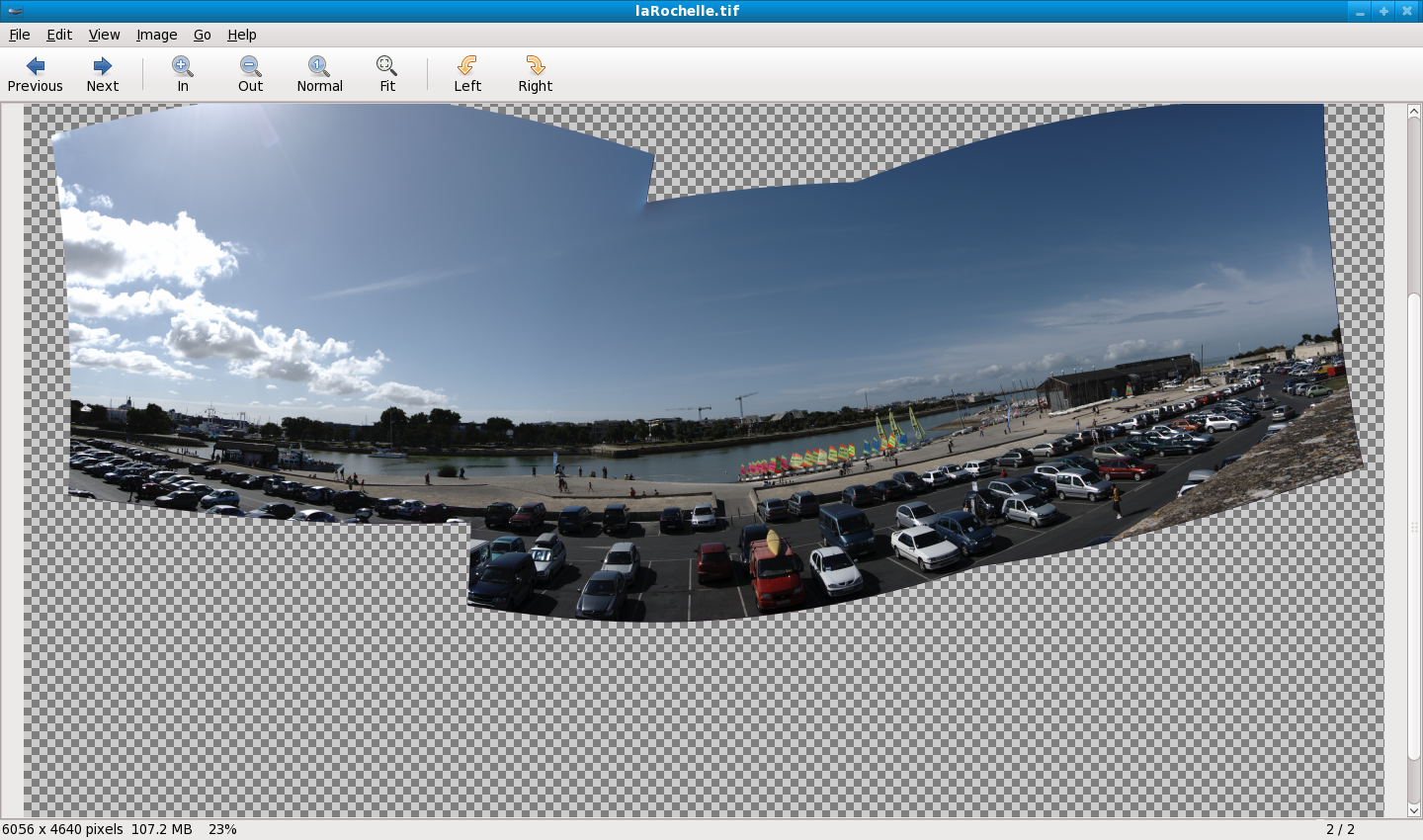This screenshot has width=1423, height=840.
Task: Zoom Out of the image
Action: [x=251, y=74]
